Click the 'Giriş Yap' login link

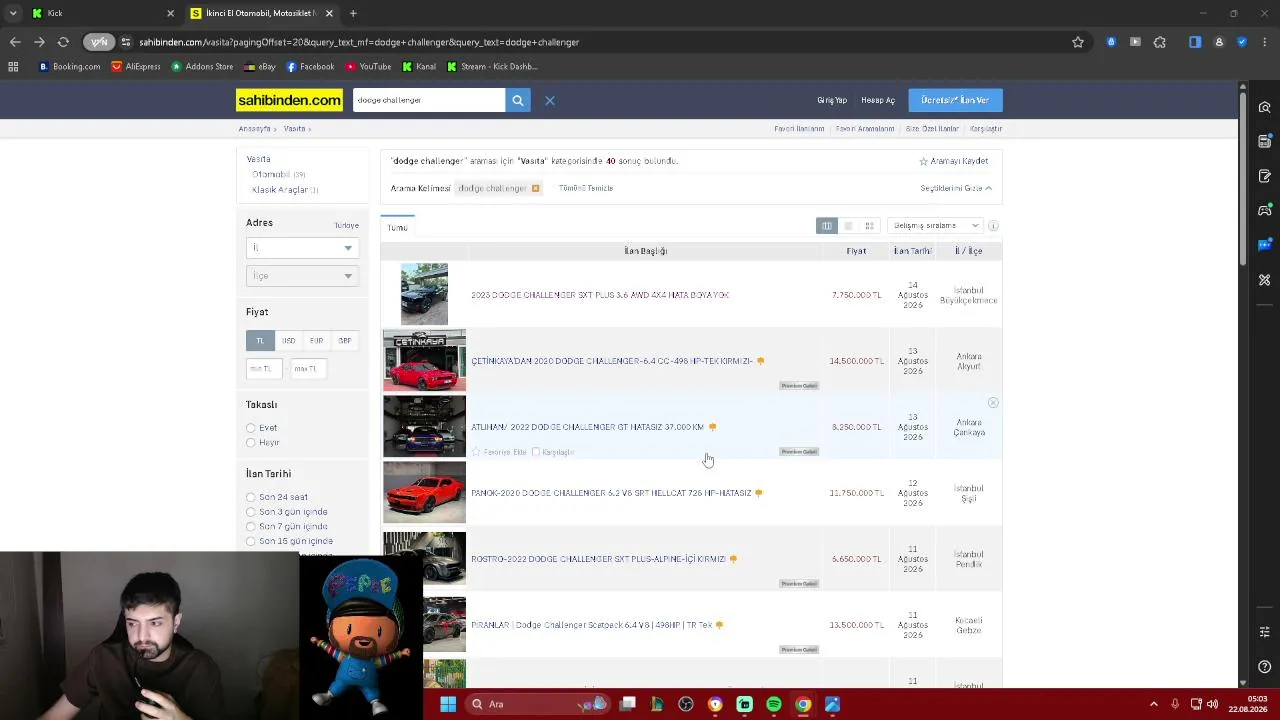pos(832,100)
